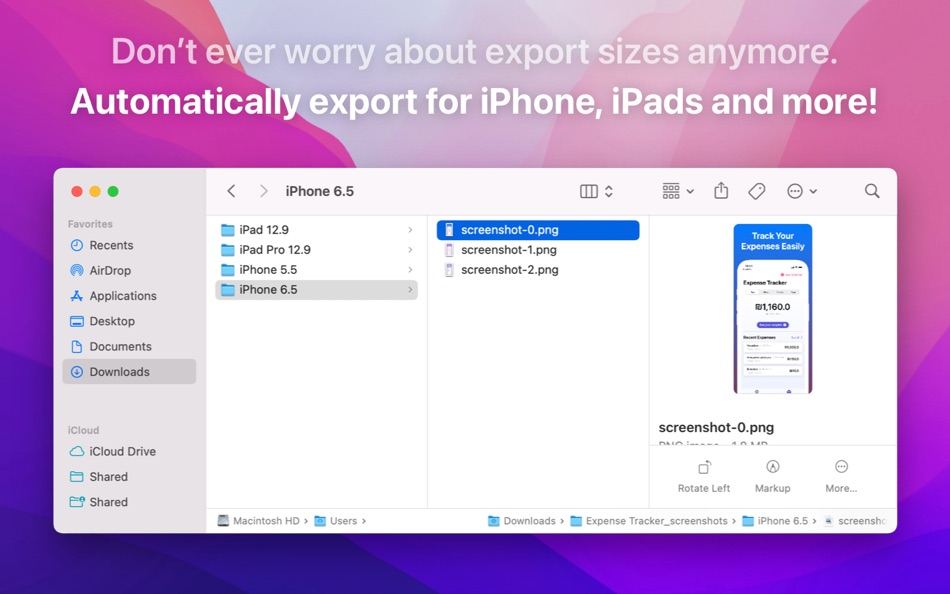The image size is (950, 594).
Task: Expand the action menu dropdown arrow
Action: point(813,192)
